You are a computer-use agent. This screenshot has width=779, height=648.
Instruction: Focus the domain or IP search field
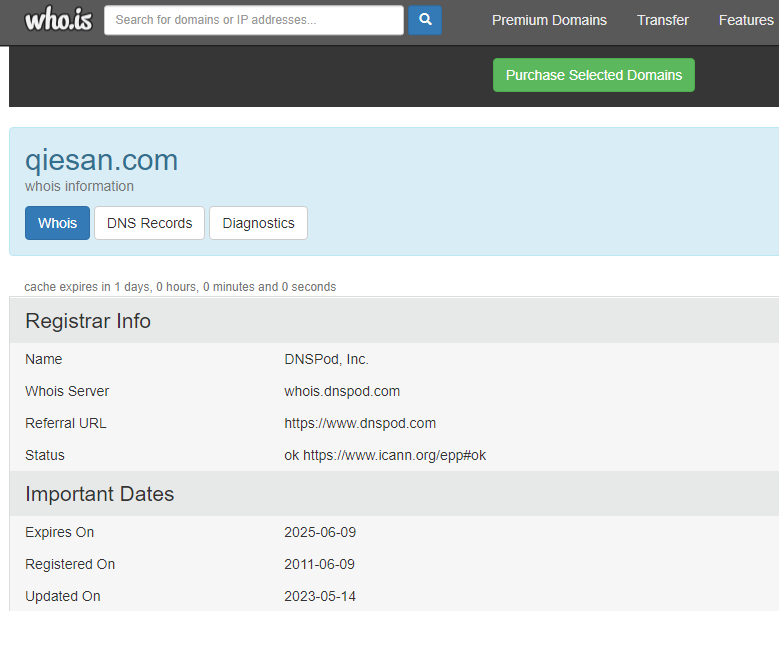tap(254, 20)
